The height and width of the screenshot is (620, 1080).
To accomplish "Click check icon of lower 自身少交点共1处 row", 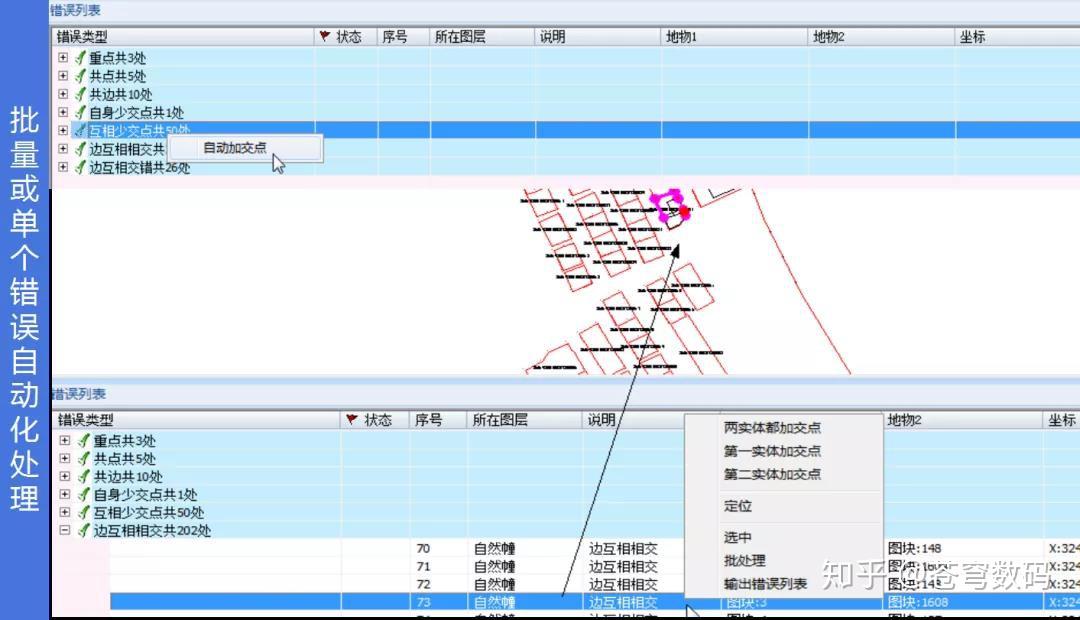I will (84, 494).
